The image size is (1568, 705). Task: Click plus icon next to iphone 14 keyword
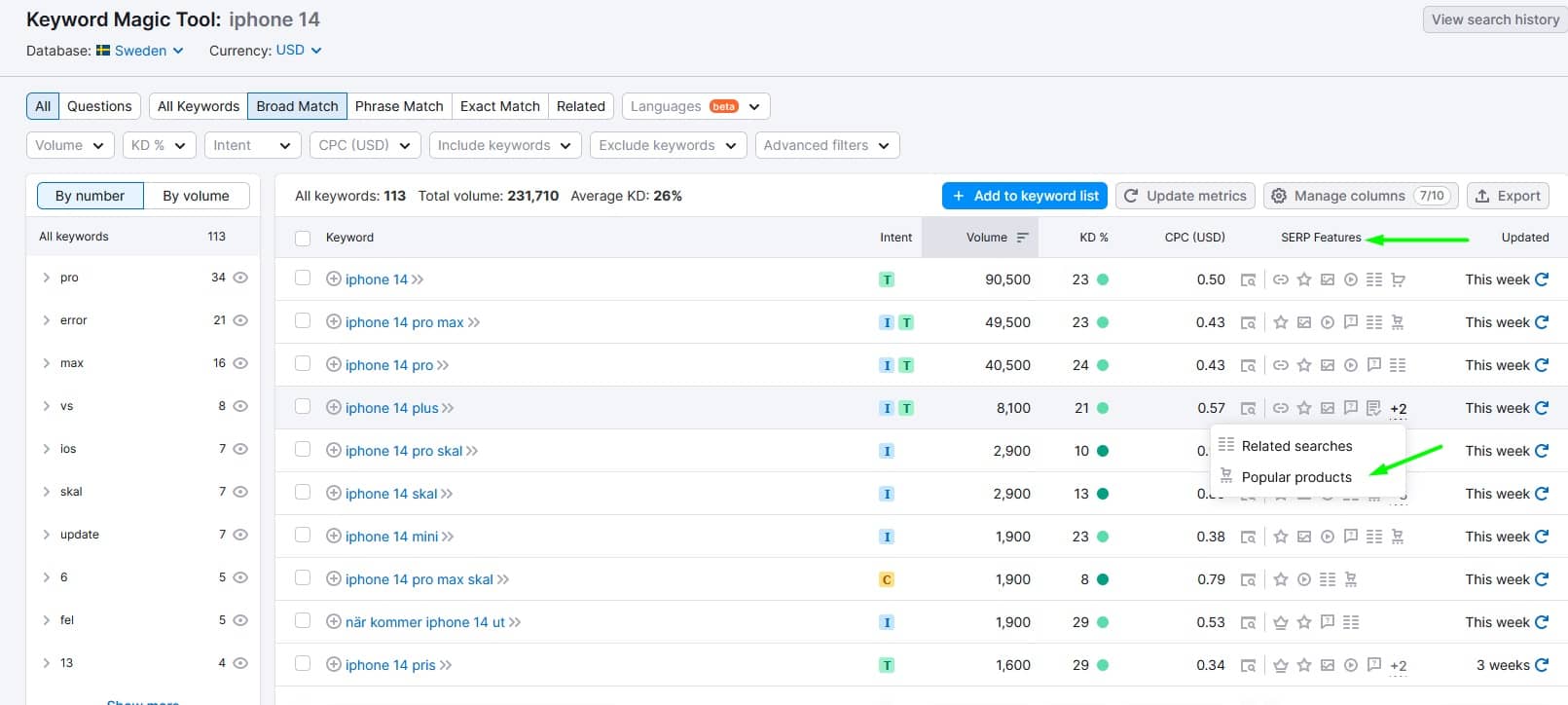coord(333,279)
